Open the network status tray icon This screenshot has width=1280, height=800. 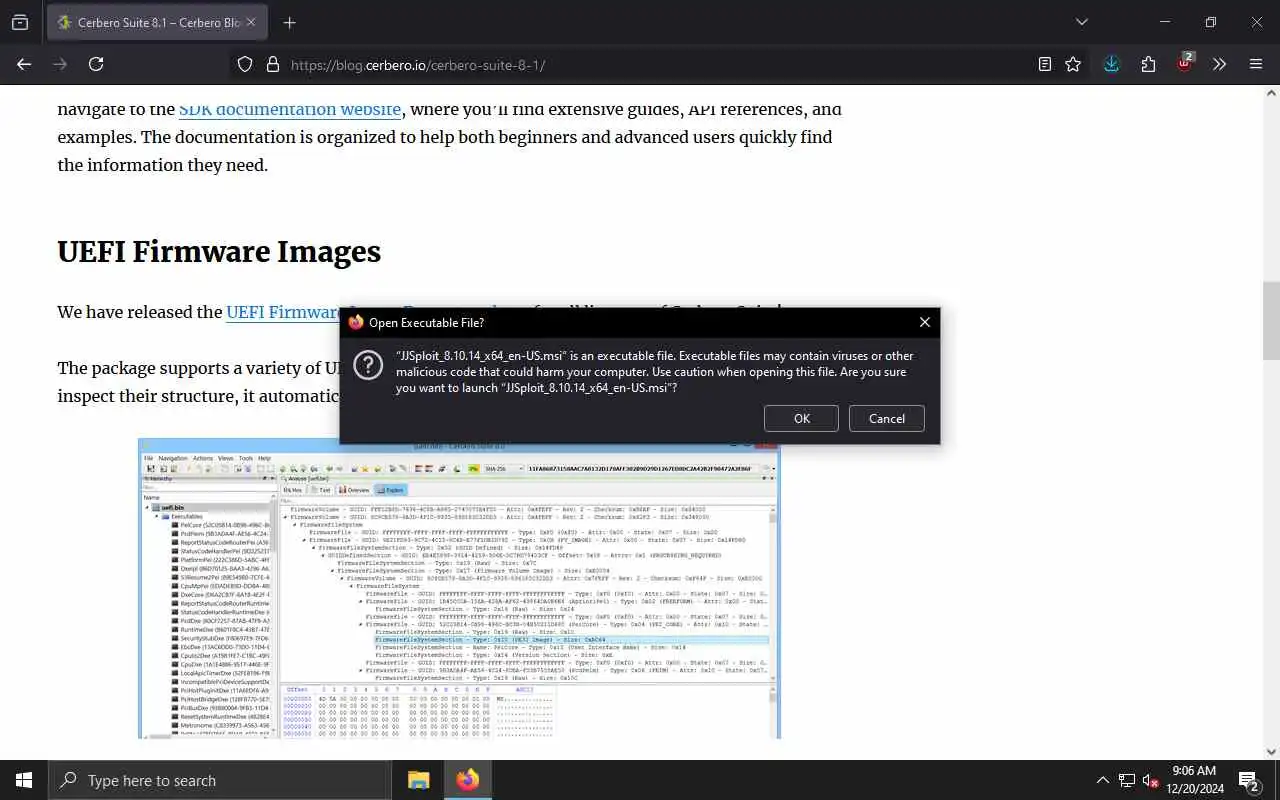tap(1127, 780)
